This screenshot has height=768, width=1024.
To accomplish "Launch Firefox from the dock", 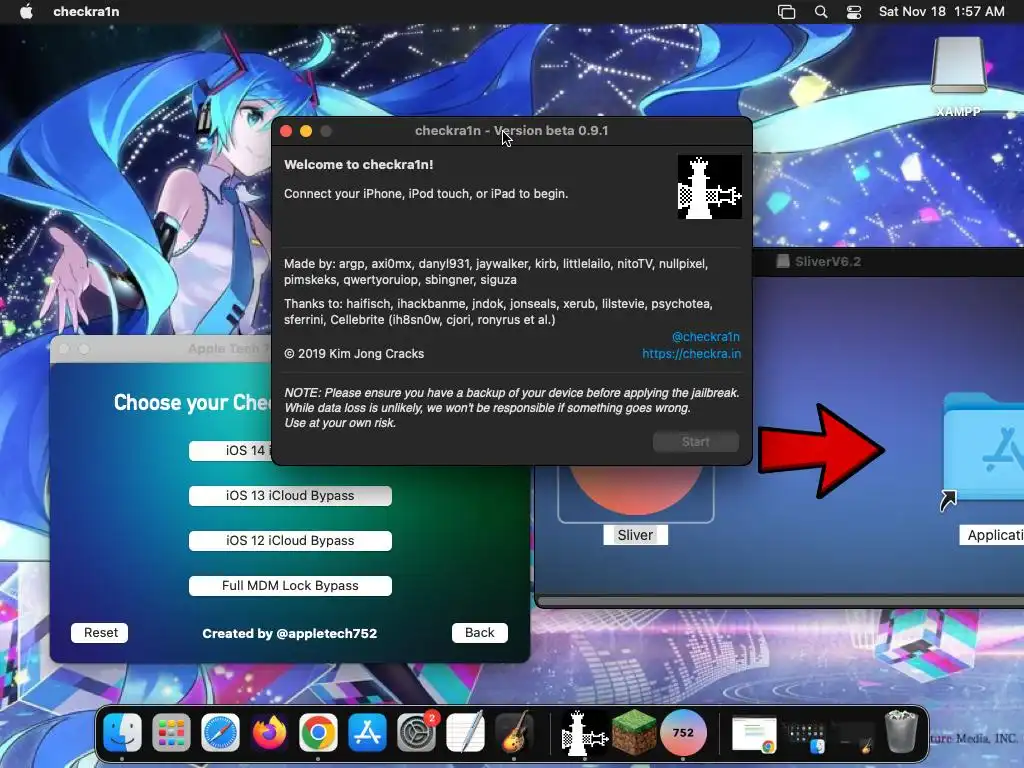I will click(x=269, y=732).
